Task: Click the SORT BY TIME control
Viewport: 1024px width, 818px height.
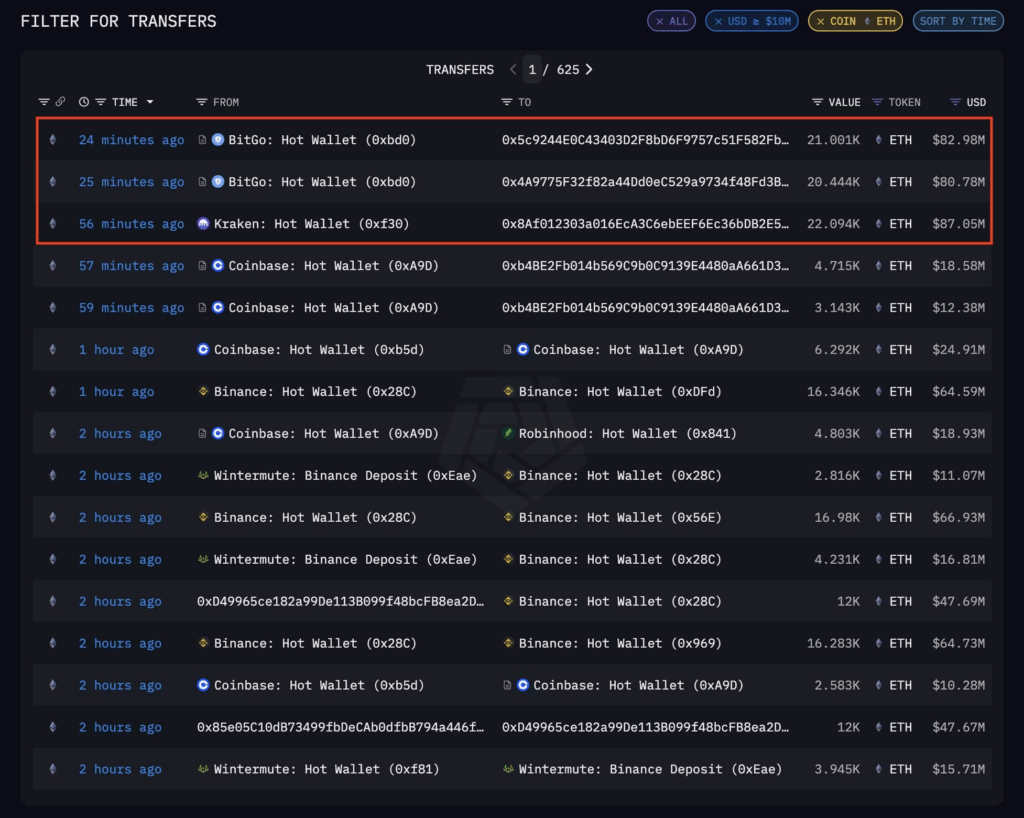Action: point(958,20)
